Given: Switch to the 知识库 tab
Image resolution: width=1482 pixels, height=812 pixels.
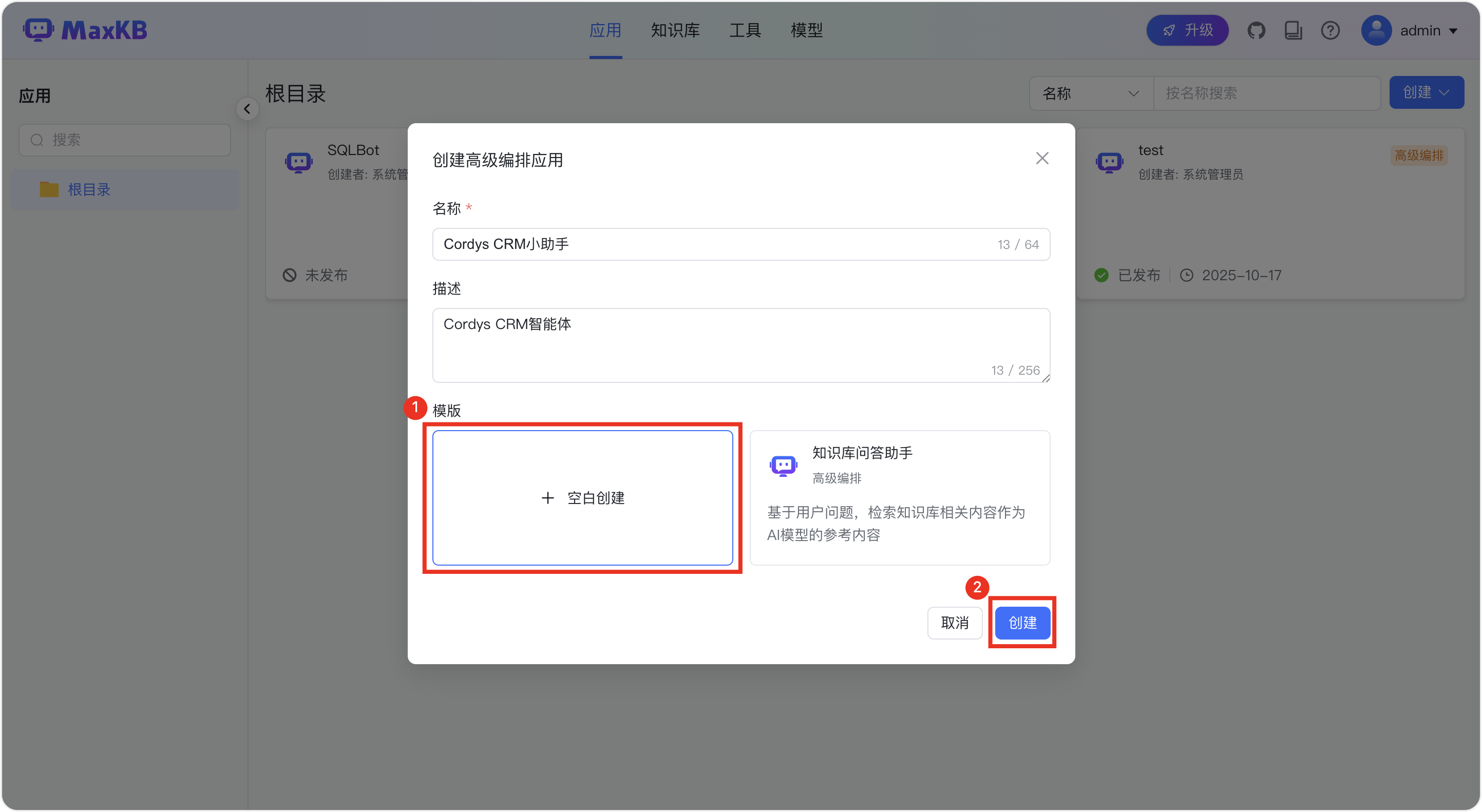Looking at the screenshot, I should point(674,30).
